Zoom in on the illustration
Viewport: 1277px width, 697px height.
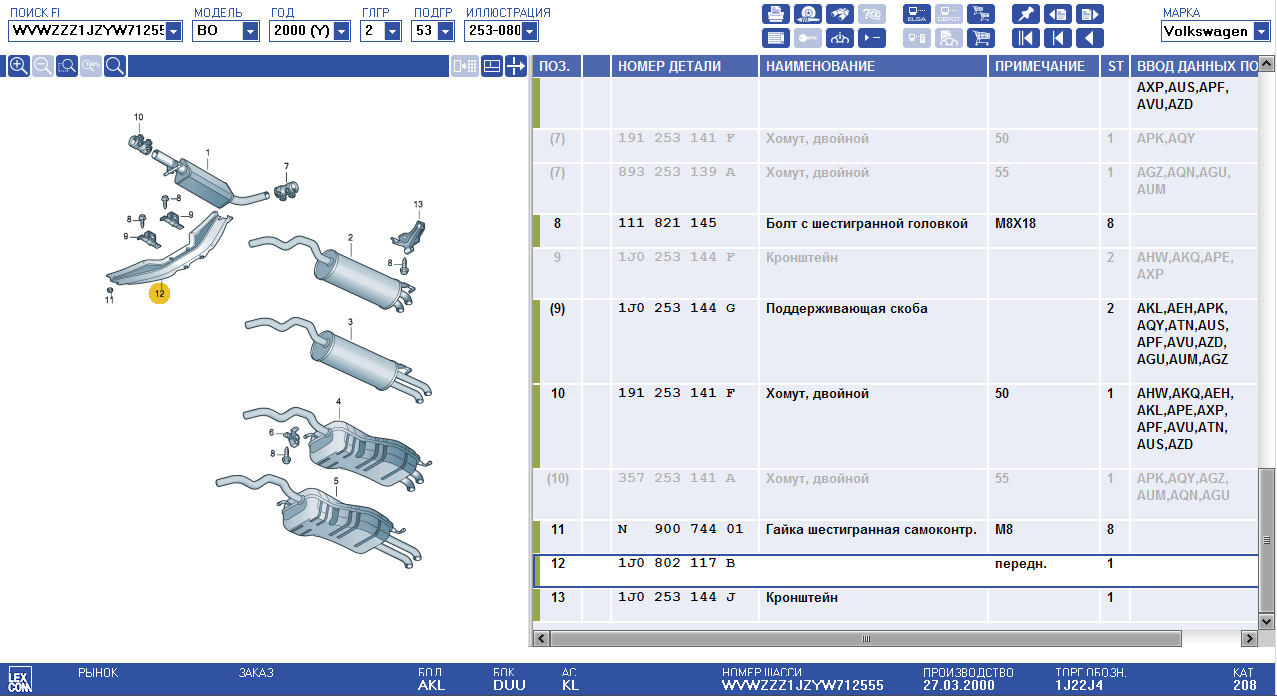click(18, 66)
